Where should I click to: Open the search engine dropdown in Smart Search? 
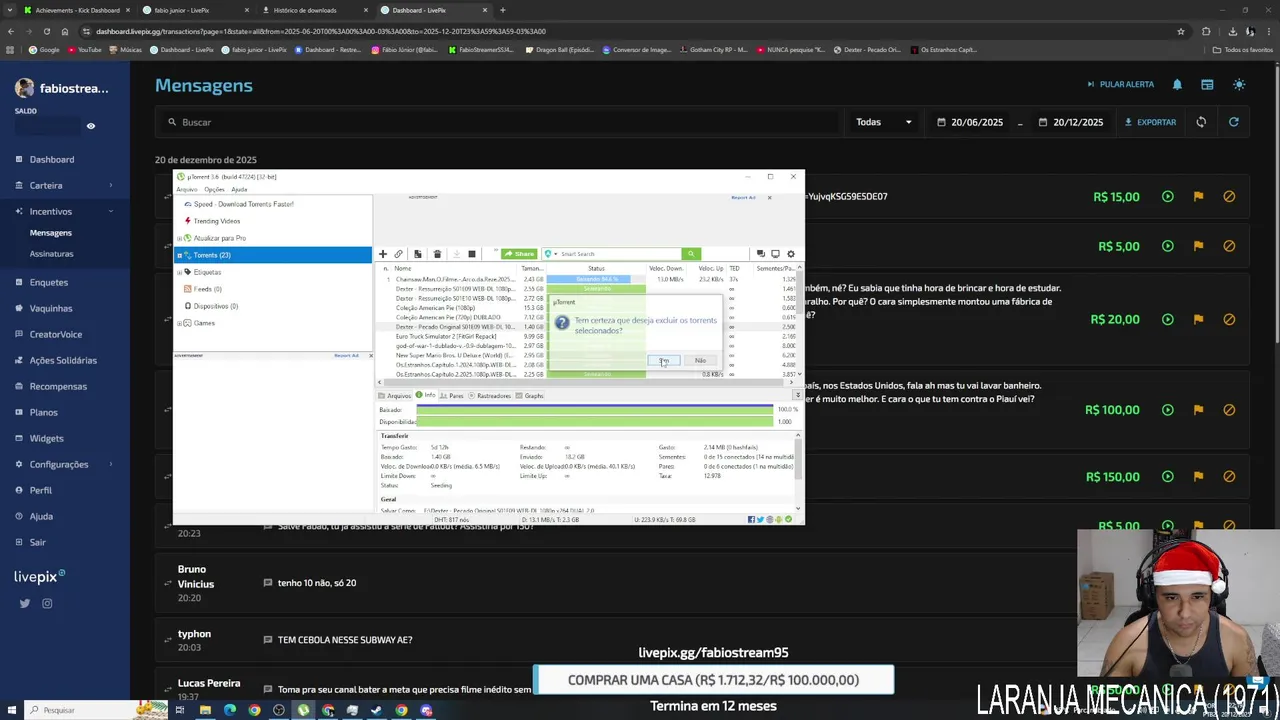555,254
